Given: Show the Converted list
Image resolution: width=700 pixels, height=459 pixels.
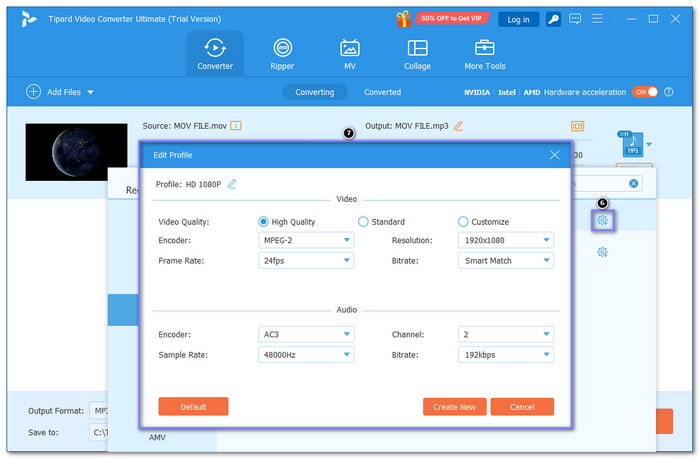Looking at the screenshot, I should click(382, 92).
